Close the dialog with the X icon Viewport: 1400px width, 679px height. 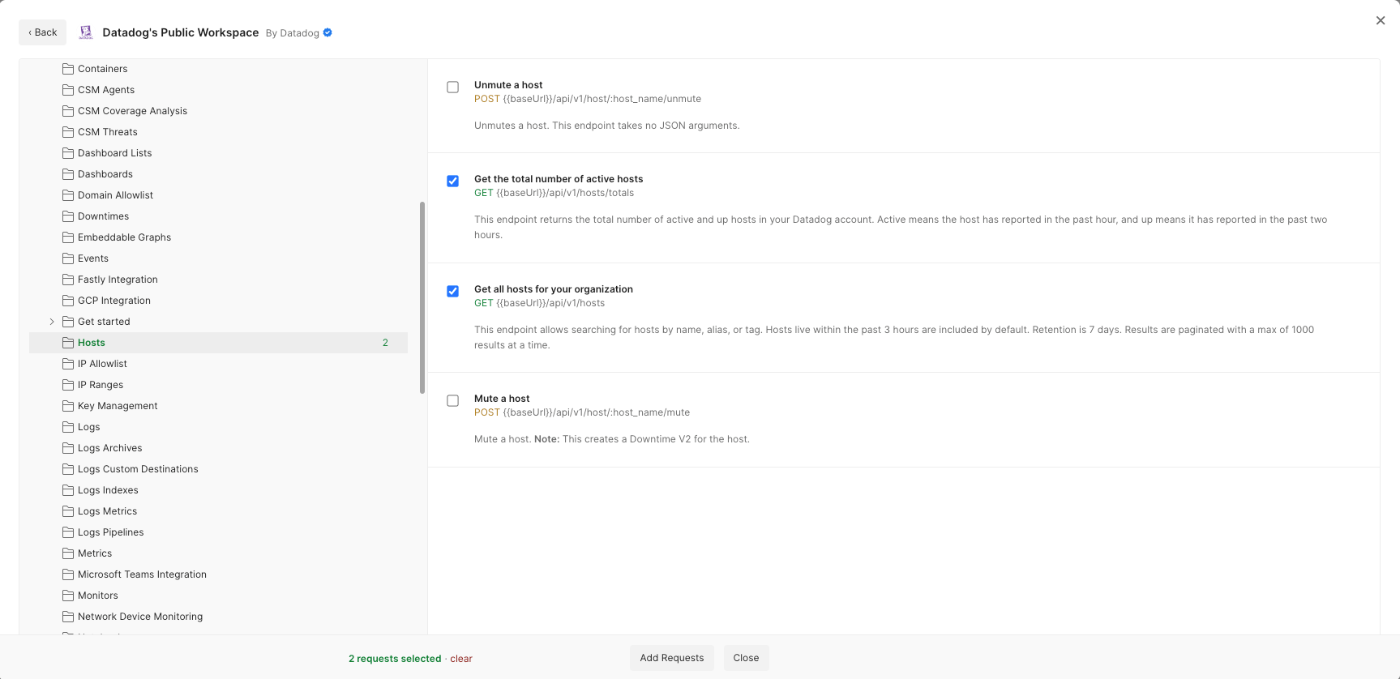pos(1381,20)
